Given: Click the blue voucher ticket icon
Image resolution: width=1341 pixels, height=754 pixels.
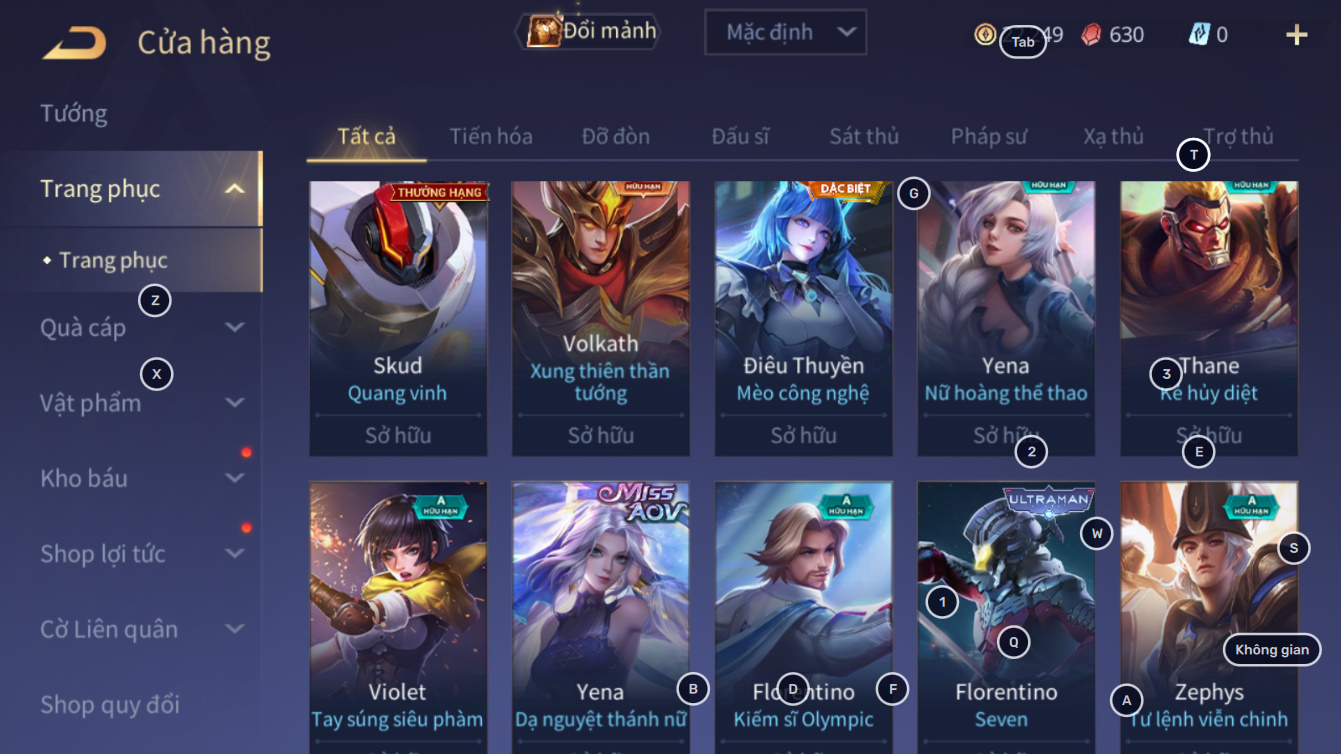Looking at the screenshot, I should pos(1199,34).
